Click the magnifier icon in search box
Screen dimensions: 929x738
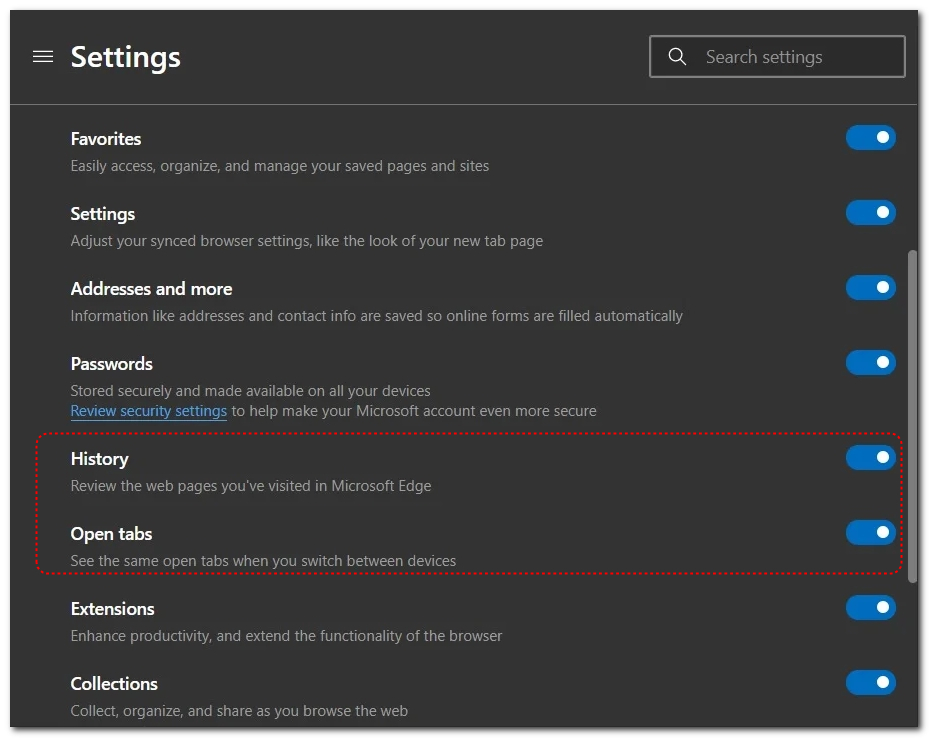(677, 57)
